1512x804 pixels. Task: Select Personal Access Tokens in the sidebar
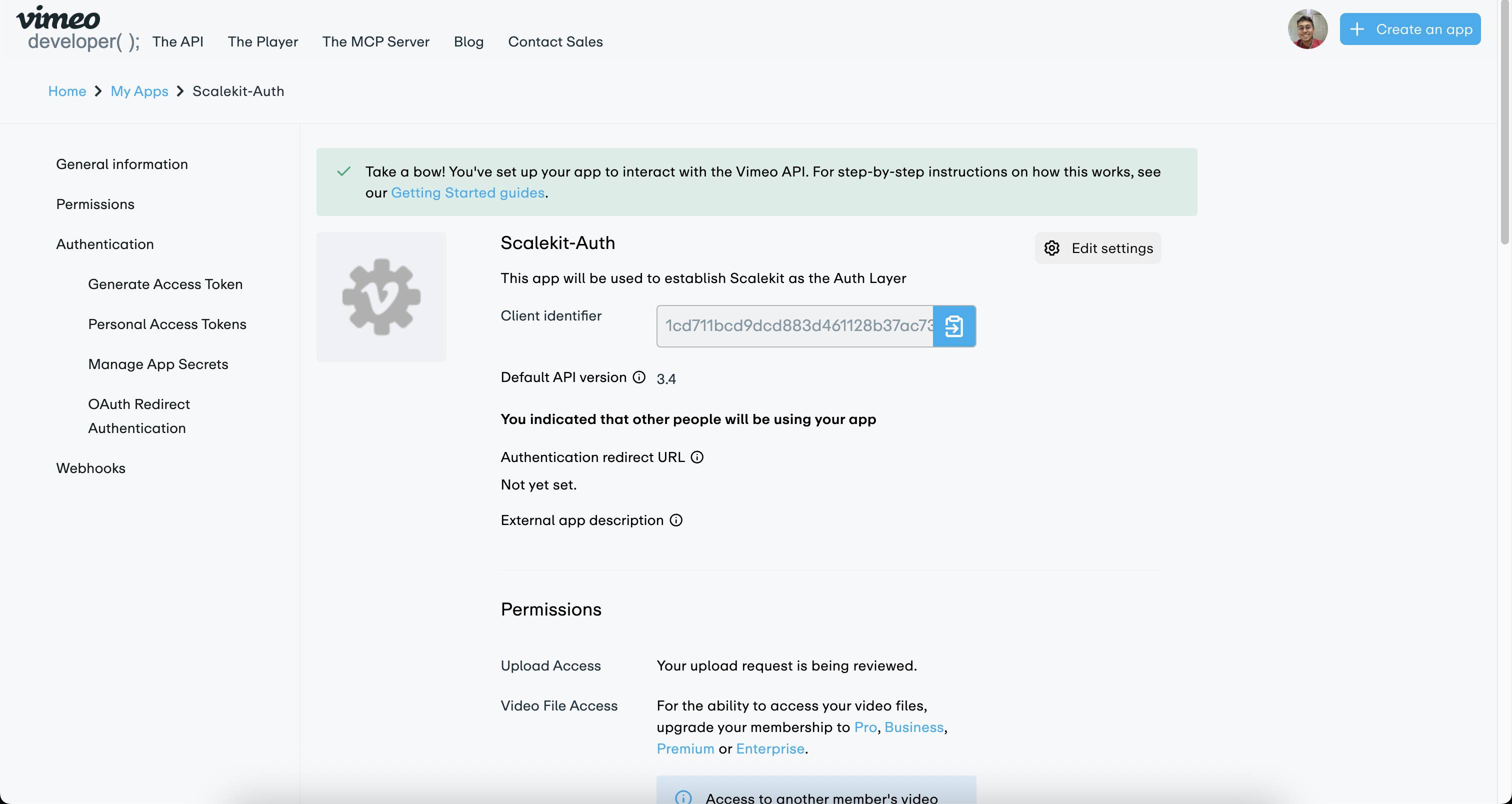click(x=166, y=324)
